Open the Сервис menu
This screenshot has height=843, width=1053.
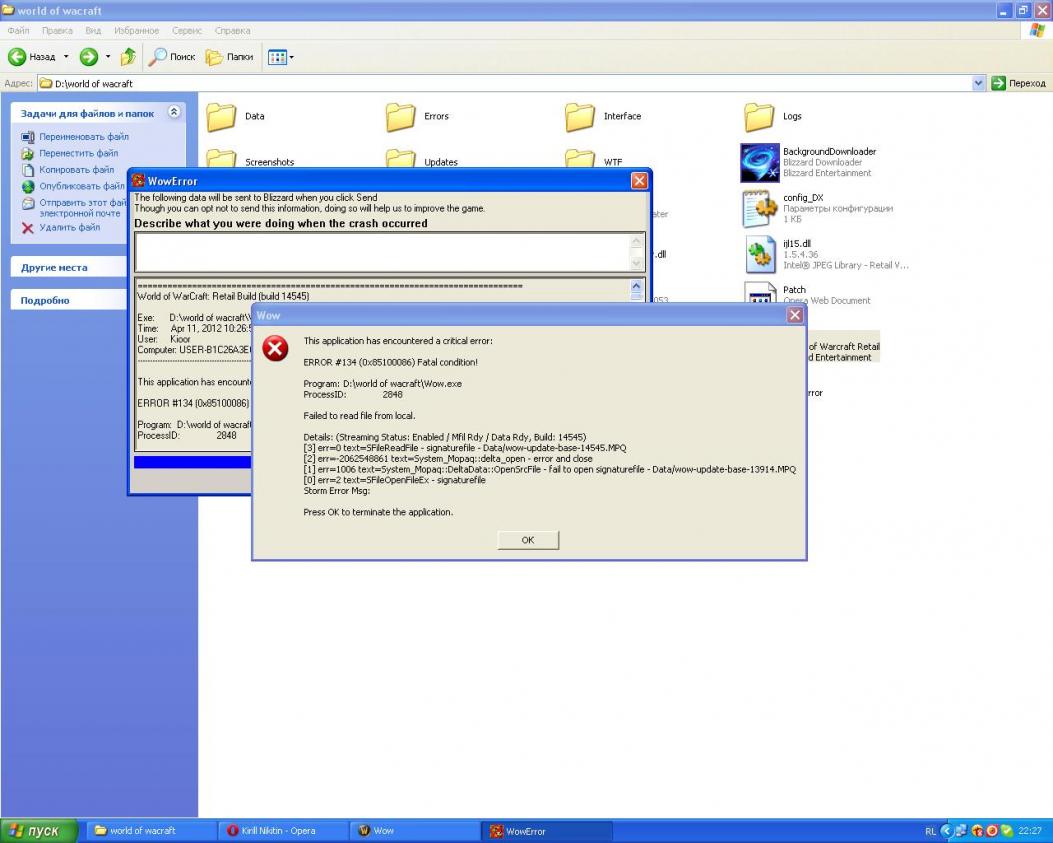click(185, 31)
